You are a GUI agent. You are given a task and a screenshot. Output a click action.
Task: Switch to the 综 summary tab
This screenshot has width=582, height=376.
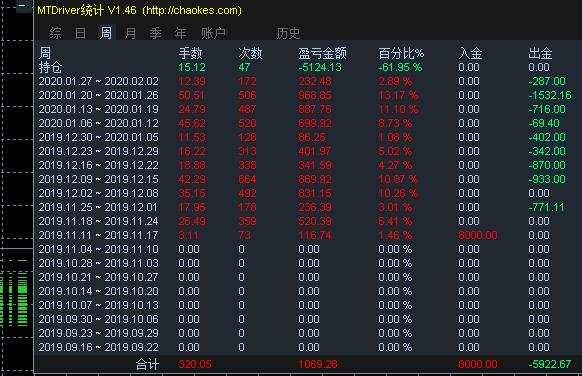tap(56, 33)
